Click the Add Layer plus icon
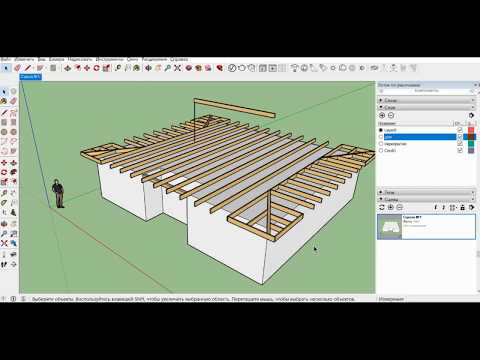480x360 pixels. pyautogui.click(x=382, y=115)
